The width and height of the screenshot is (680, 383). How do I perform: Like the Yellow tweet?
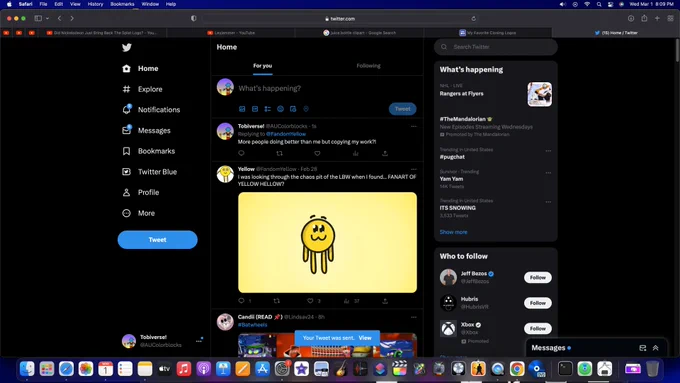310,301
